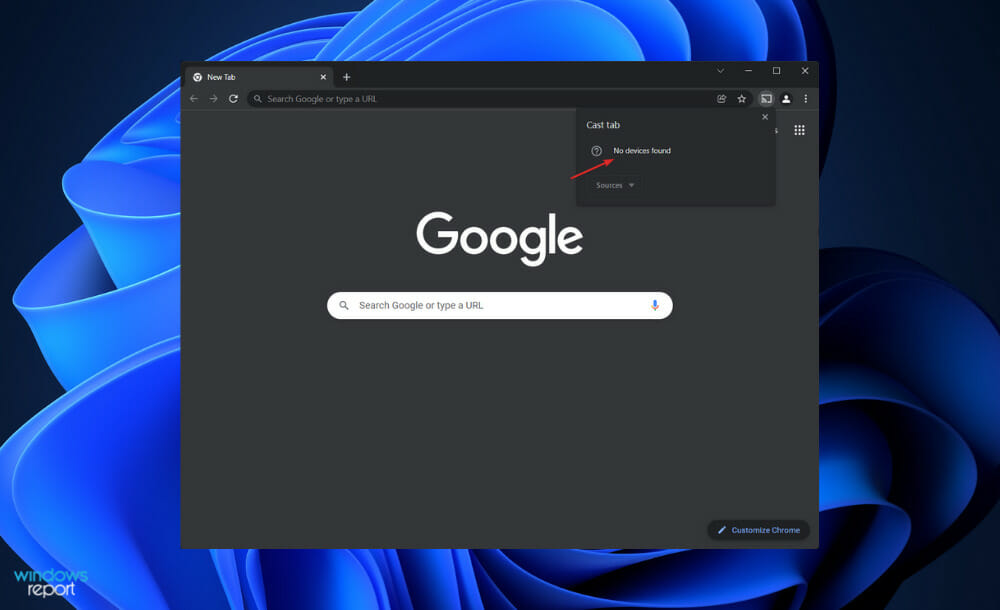Click the Google search input box
This screenshot has width=1000, height=610.
(499, 306)
